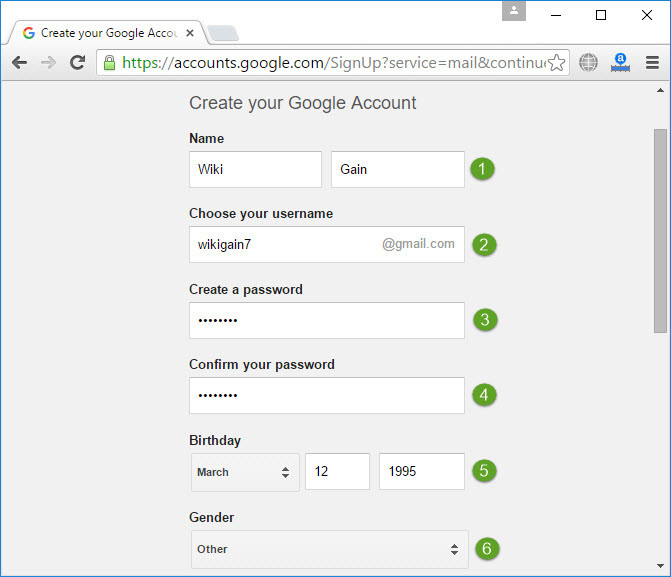Screen dimensions: 671x577
Task: Reload the page
Action: tap(77, 63)
